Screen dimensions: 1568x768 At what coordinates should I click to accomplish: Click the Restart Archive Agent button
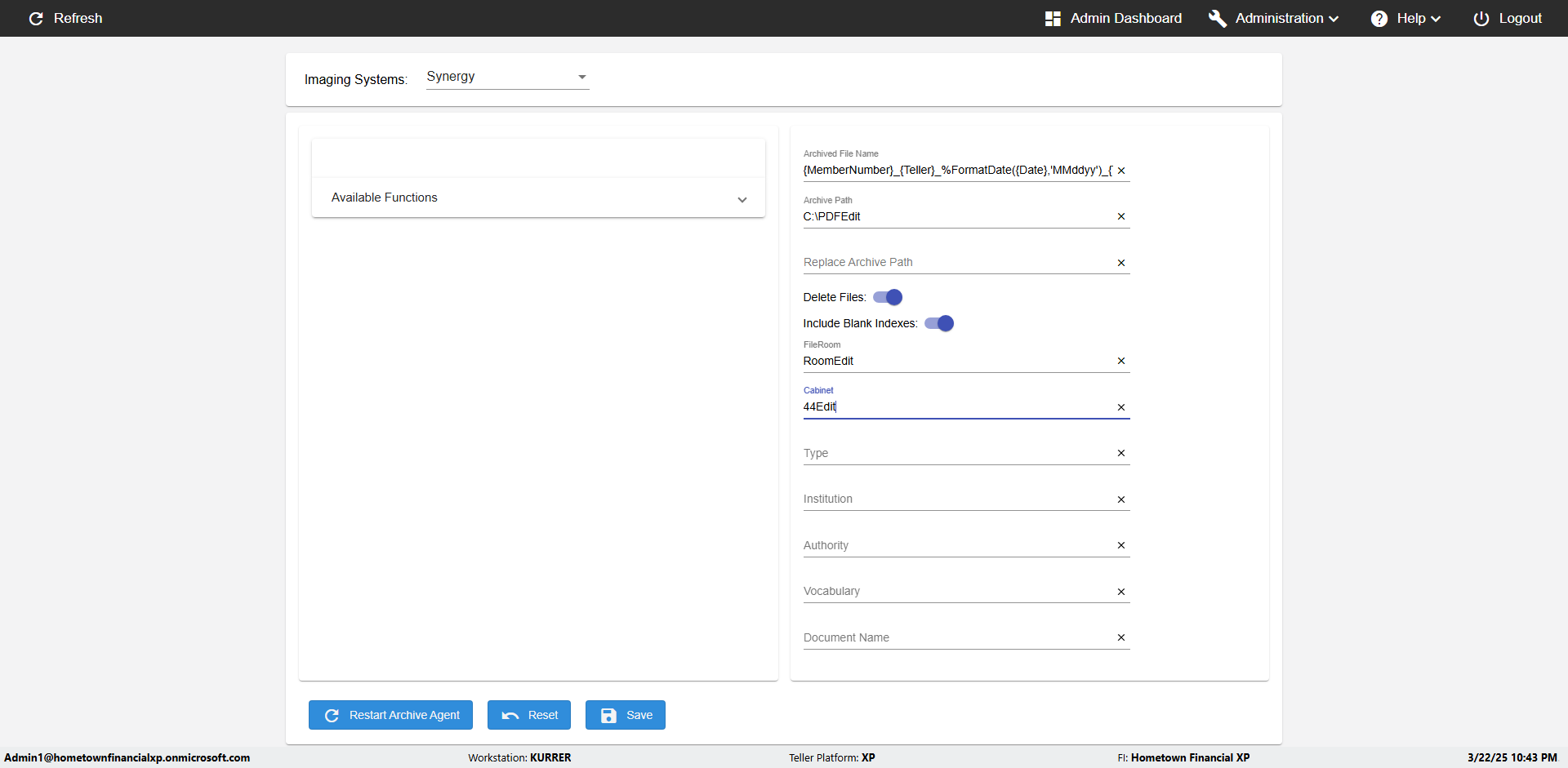pos(390,715)
